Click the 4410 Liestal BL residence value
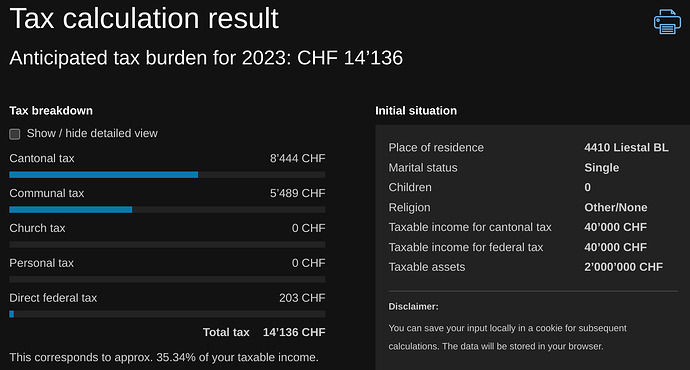The image size is (690, 370). click(626, 147)
